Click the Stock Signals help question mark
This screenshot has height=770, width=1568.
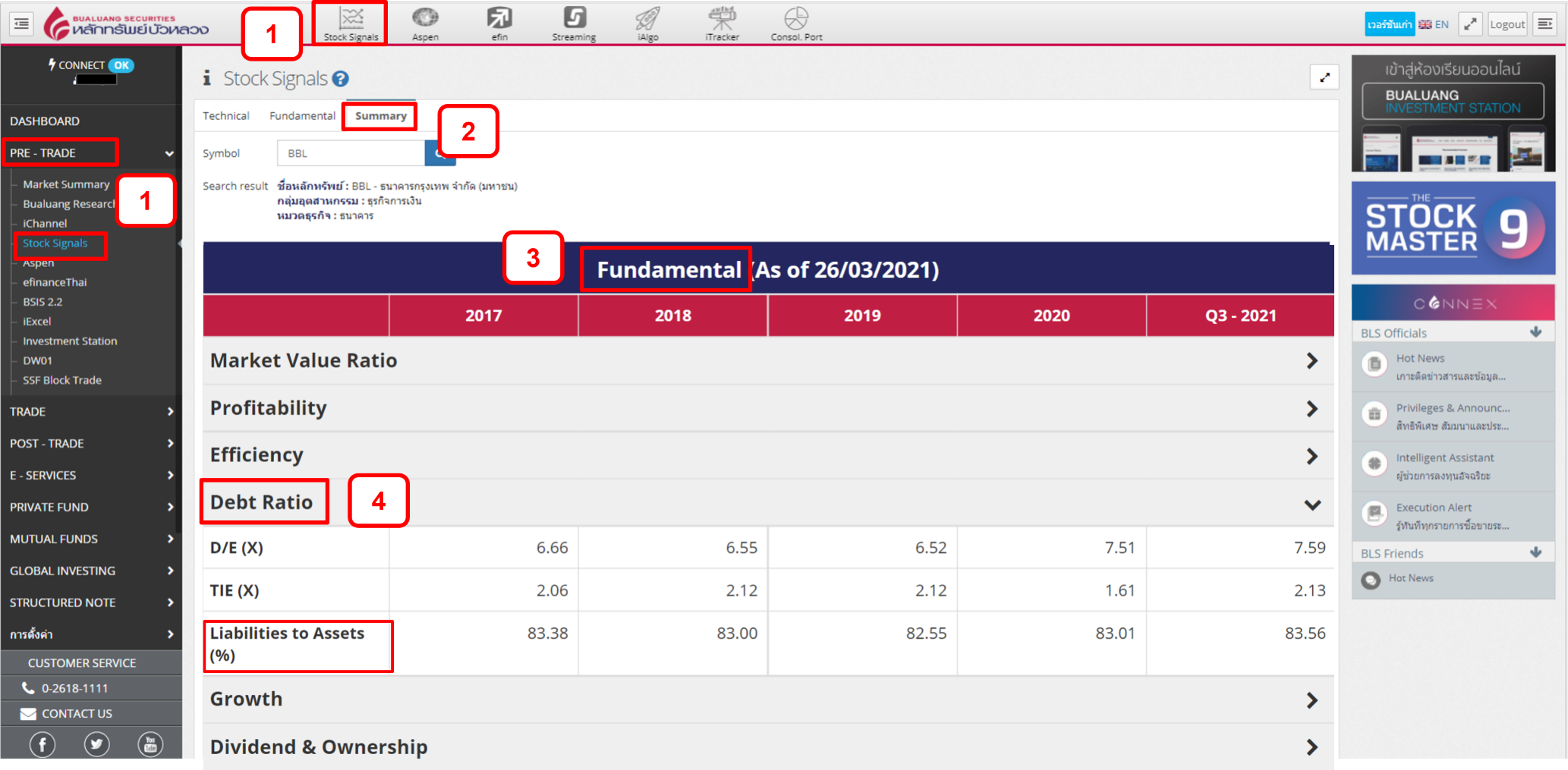coord(341,79)
